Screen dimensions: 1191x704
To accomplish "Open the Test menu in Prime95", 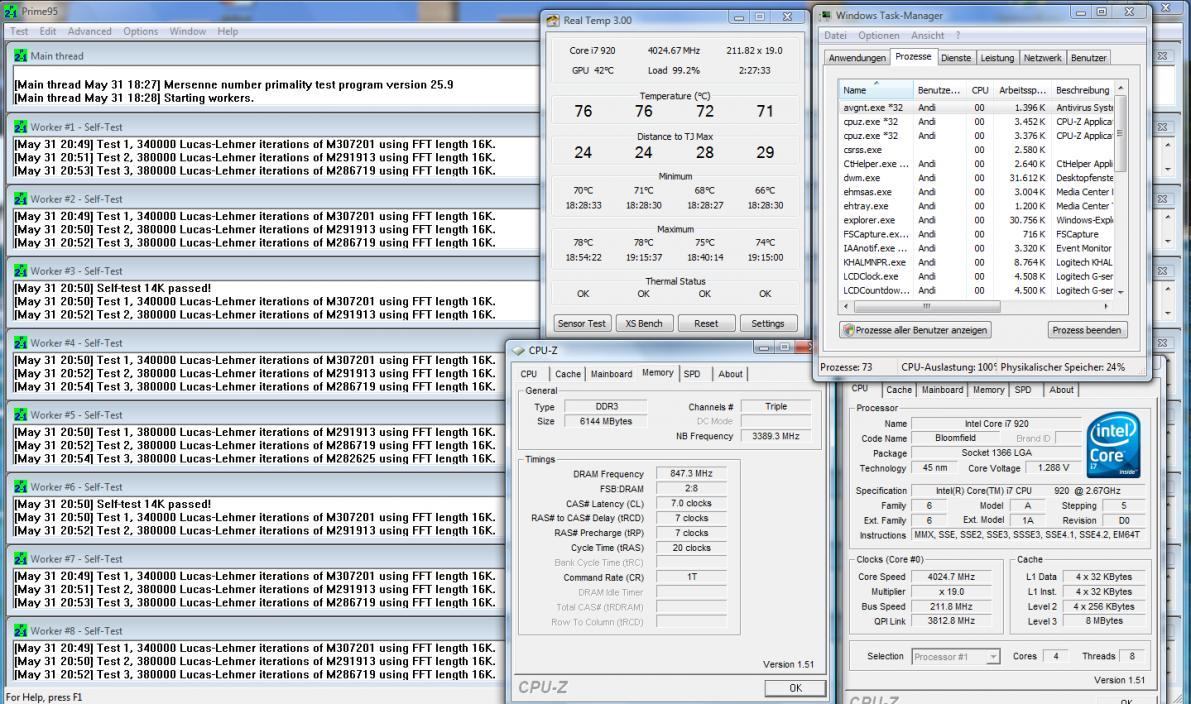I will pos(19,31).
